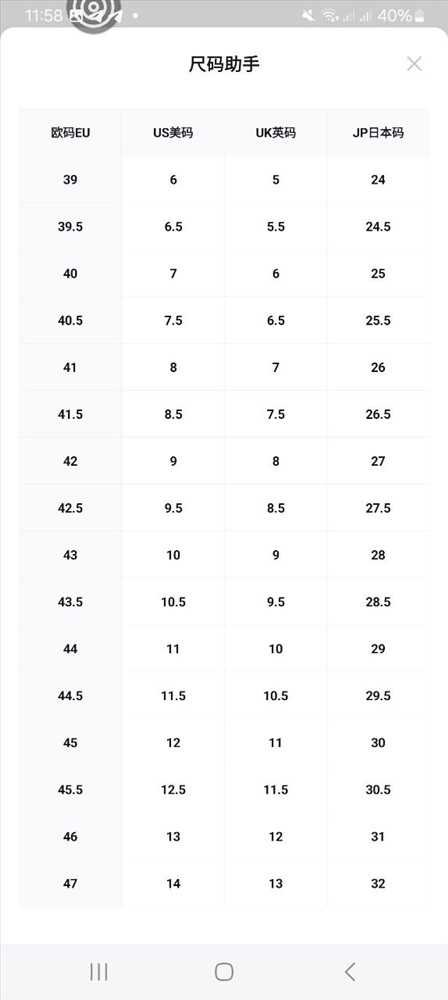Select the JP日本码 column header
This screenshot has height=1000, width=448.
coord(378,133)
